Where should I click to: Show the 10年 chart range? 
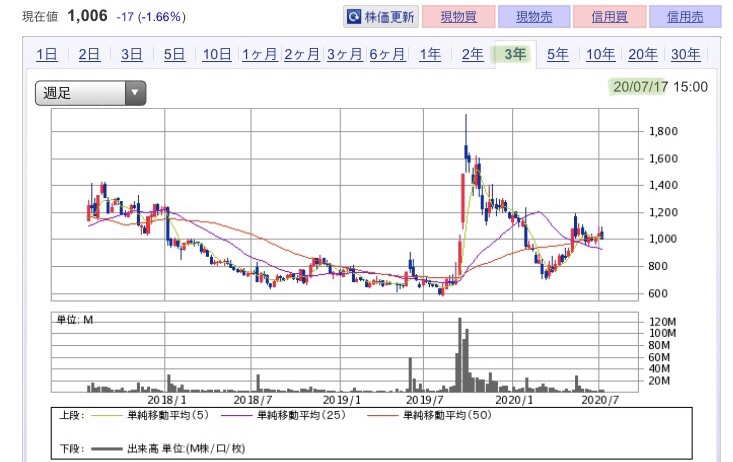(x=600, y=54)
